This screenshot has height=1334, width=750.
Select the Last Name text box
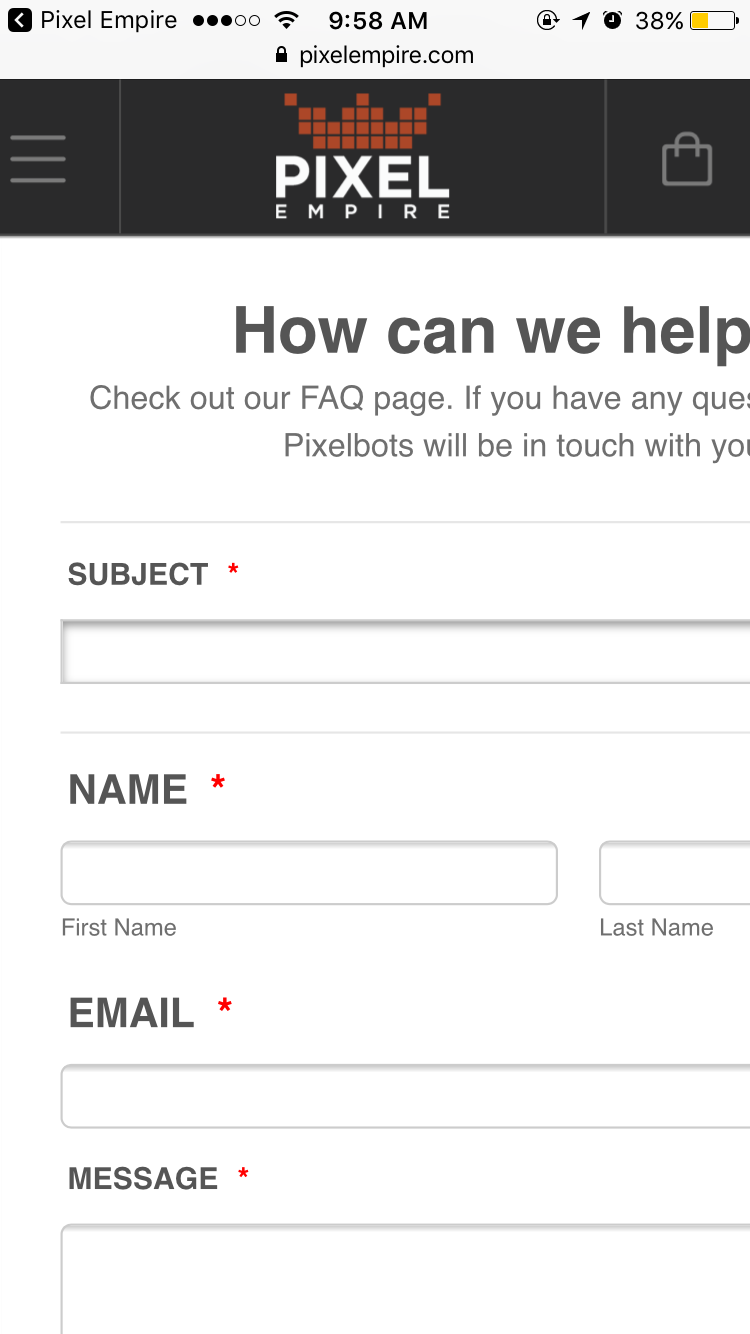click(675, 873)
